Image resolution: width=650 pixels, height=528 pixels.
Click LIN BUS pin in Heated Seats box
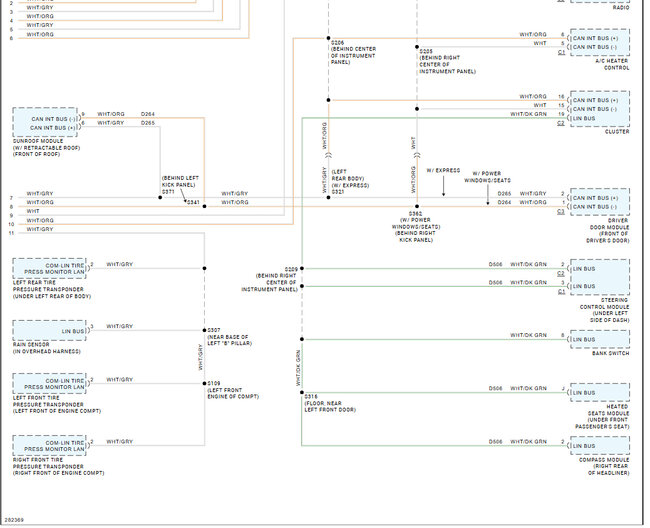pyautogui.click(x=584, y=393)
